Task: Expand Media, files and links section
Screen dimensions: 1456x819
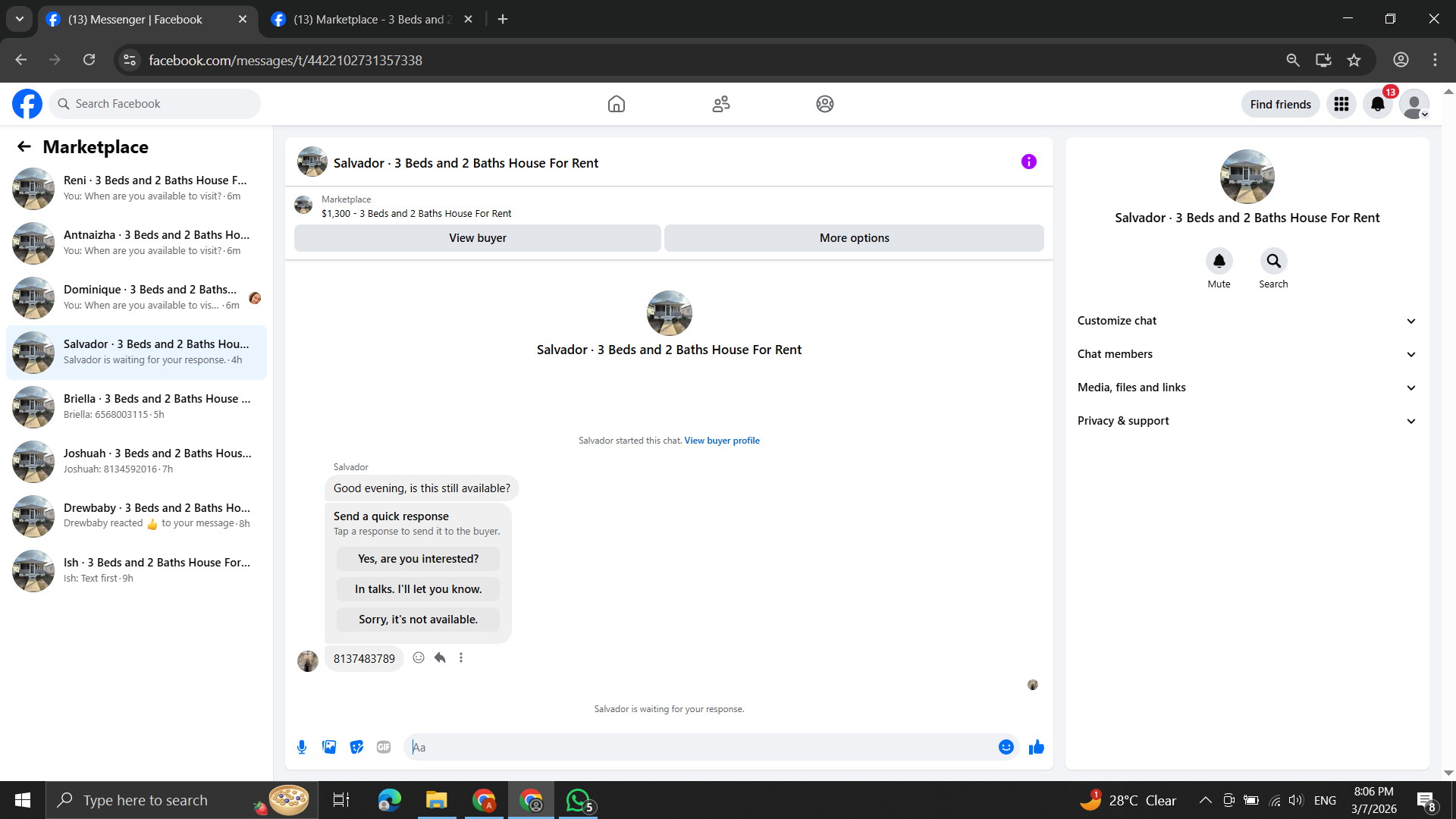Action: pos(1247,388)
